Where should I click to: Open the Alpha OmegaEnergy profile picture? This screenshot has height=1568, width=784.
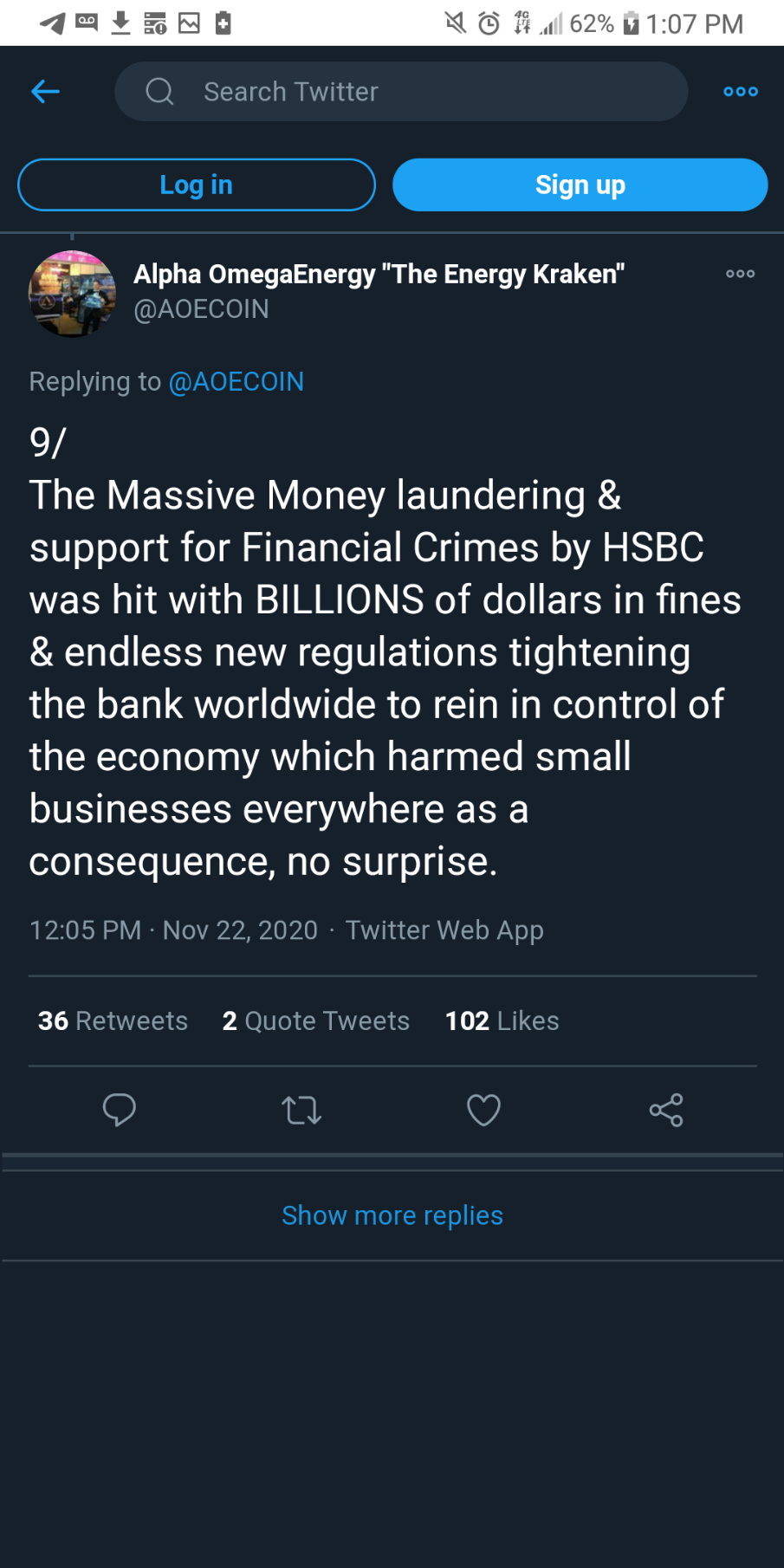click(x=72, y=294)
